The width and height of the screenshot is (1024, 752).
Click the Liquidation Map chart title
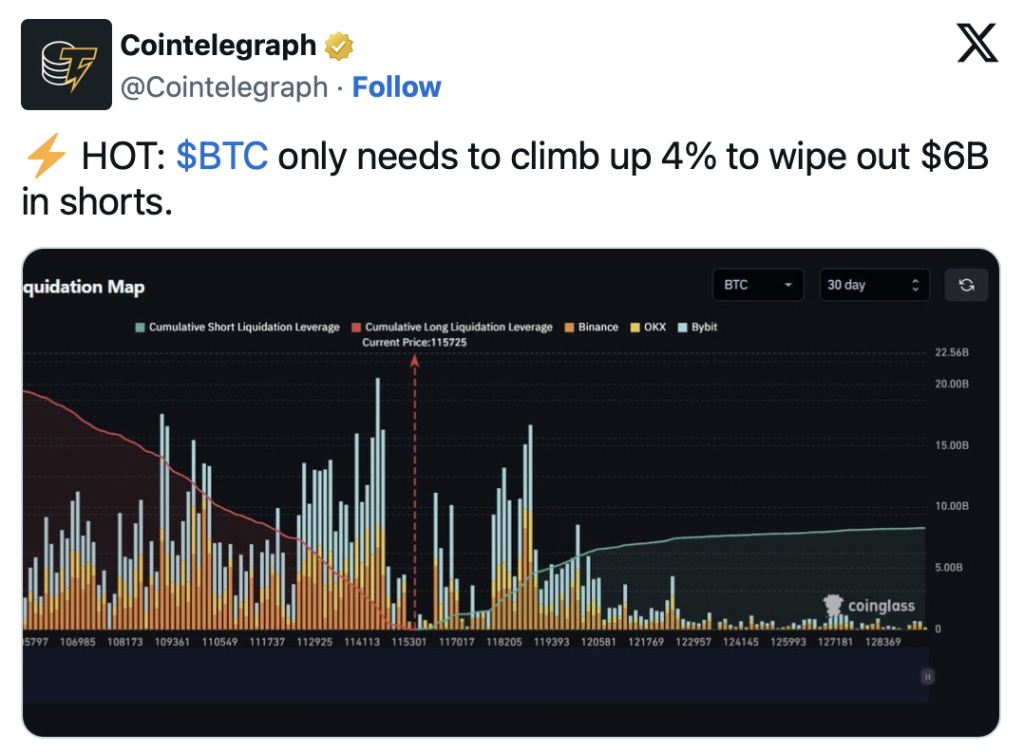[x=84, y=287]
